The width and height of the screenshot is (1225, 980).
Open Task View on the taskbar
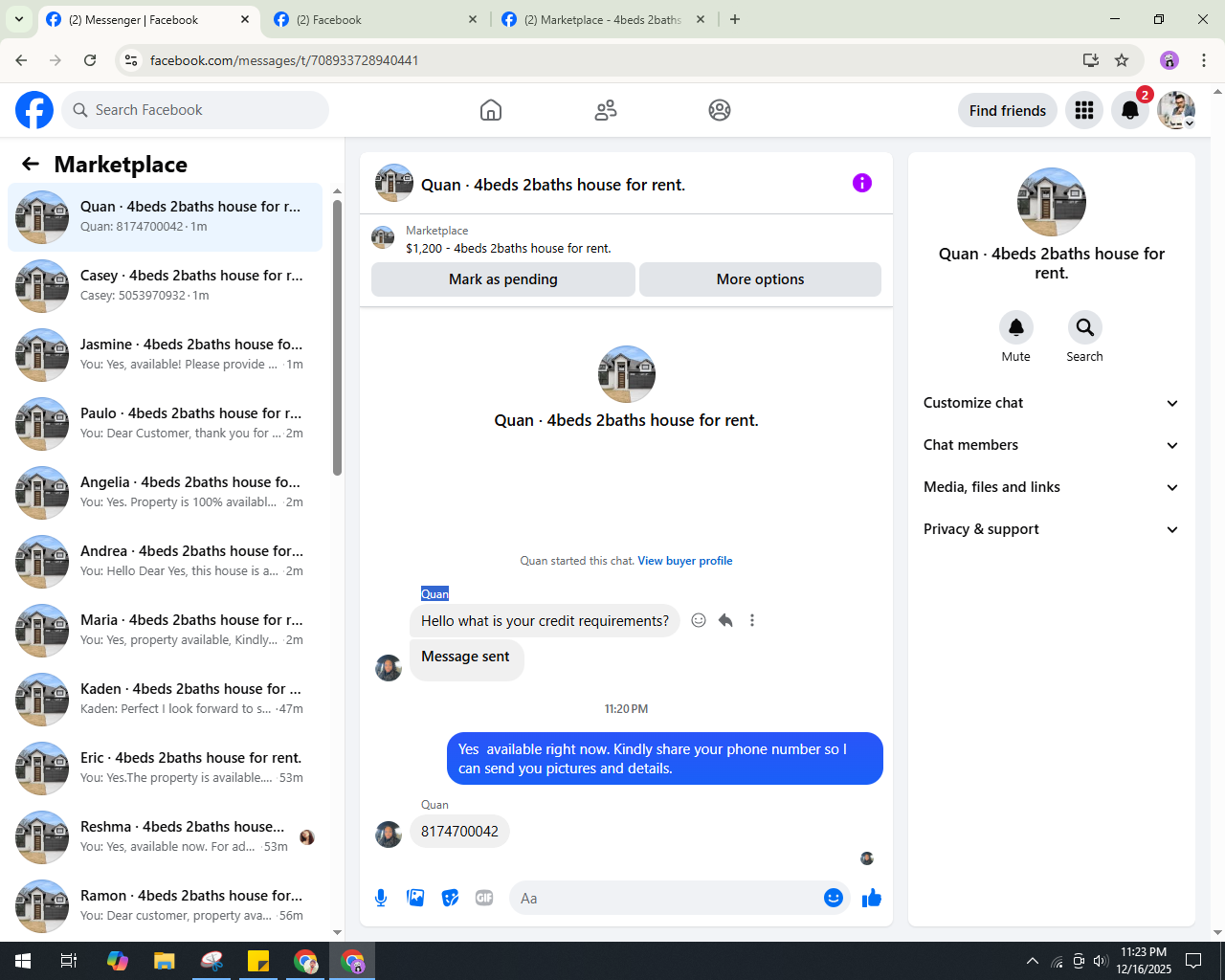tap(69, 961)
